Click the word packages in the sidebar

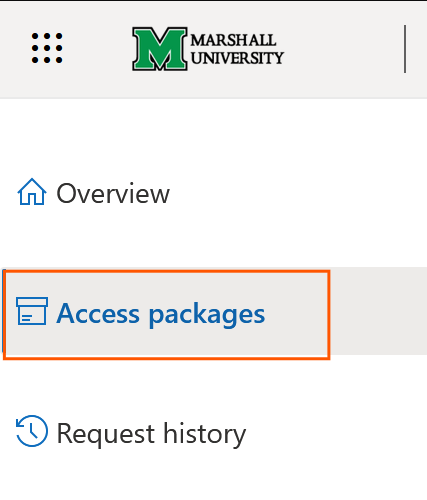click(x=207, y=315)
